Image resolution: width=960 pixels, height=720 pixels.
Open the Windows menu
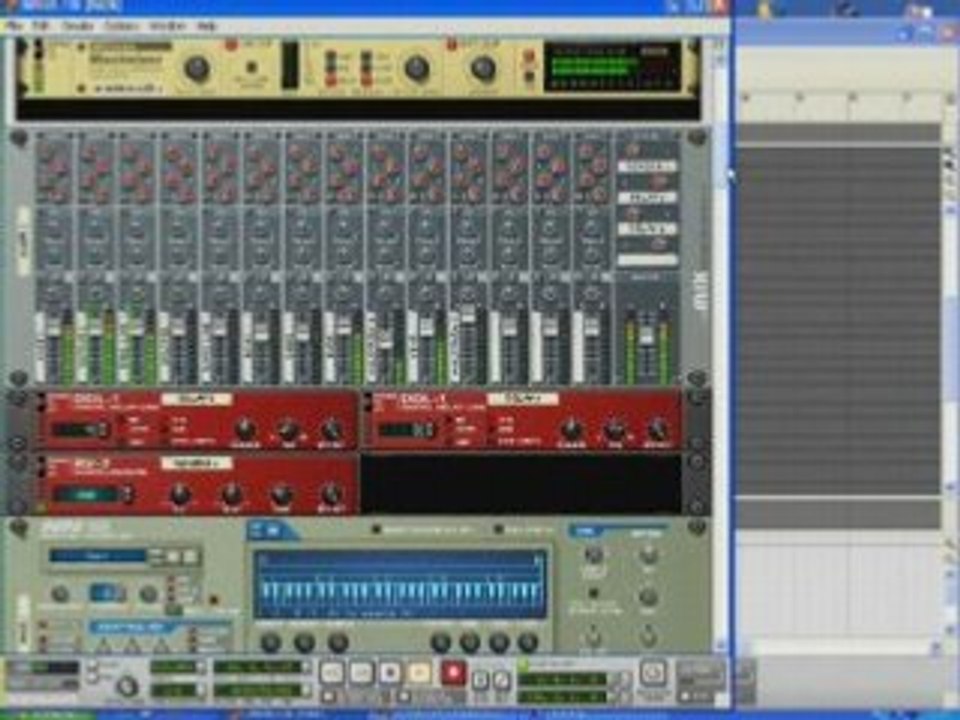(168, 26)
